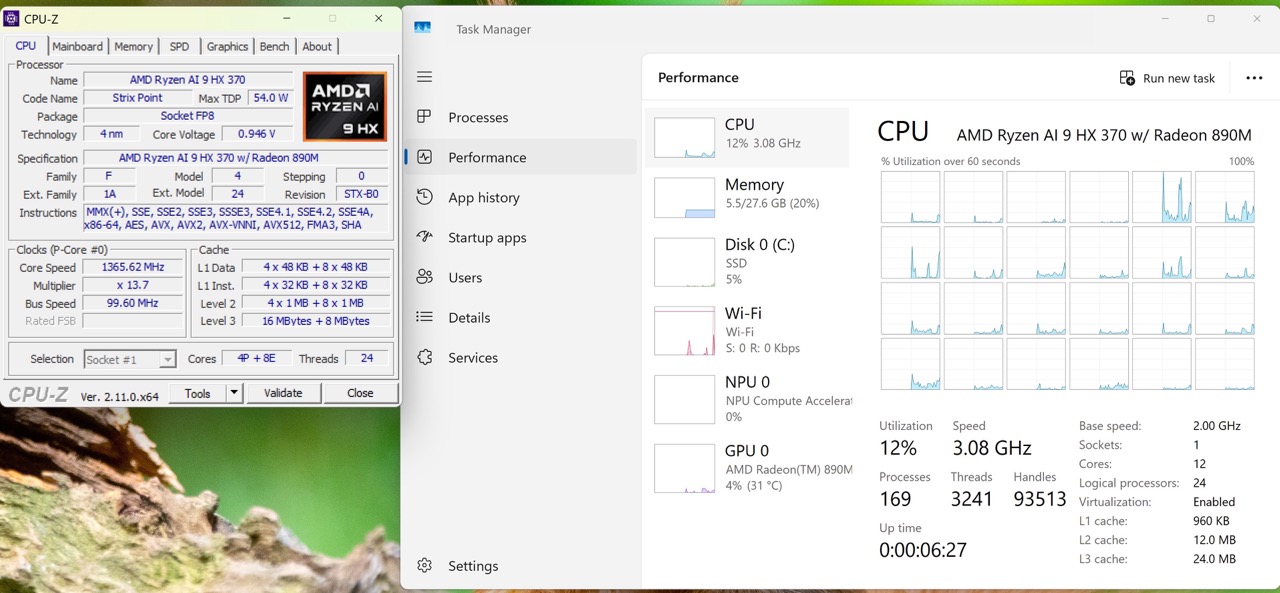The width and height of the screenshot is (1280, 593).
Task: Click the Services label in sidebar
Action: (x=473, y=357)
